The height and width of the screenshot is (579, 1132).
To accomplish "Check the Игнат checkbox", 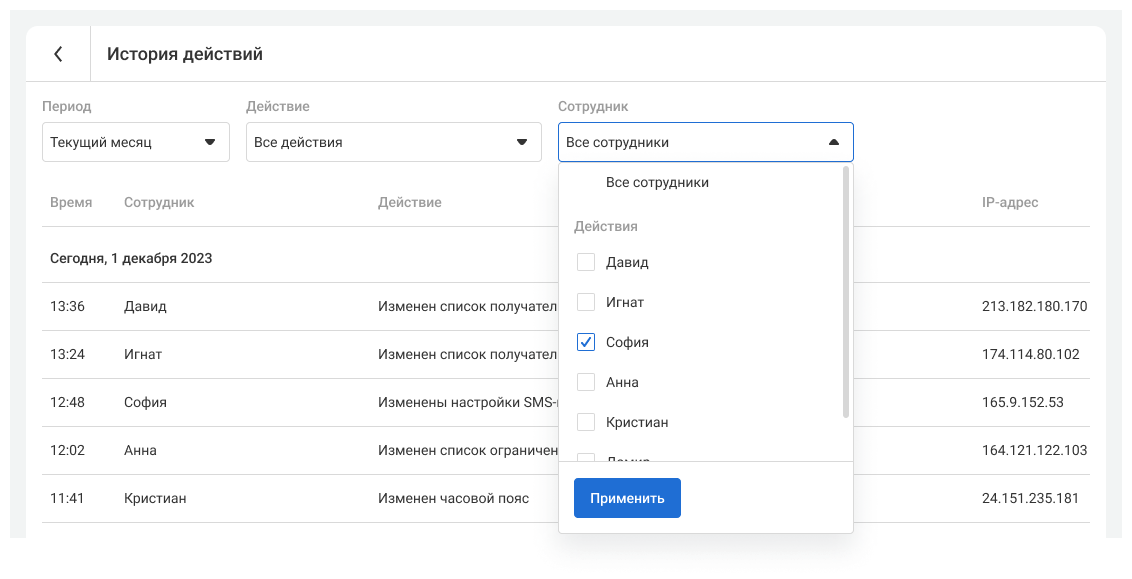I will pos(586,302).
